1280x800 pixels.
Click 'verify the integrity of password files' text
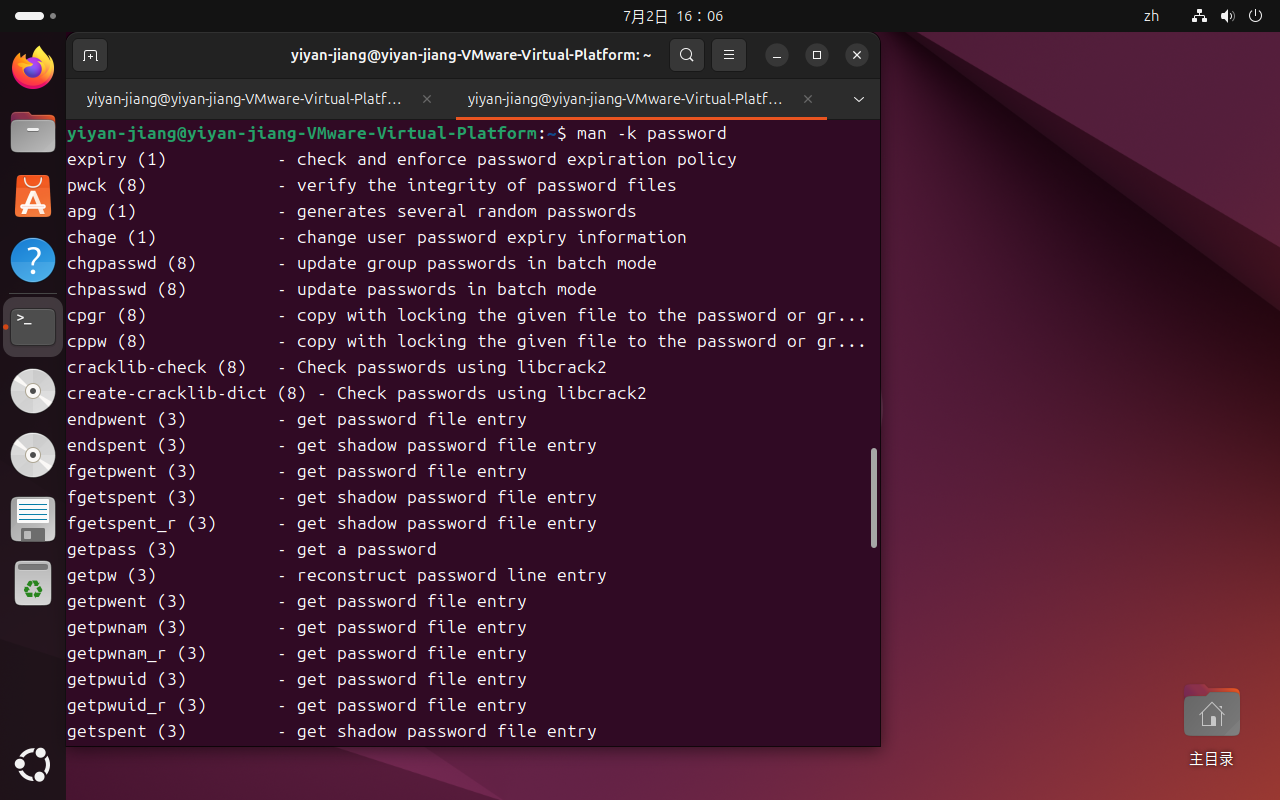pyautogui.click(x=487, y=185)
